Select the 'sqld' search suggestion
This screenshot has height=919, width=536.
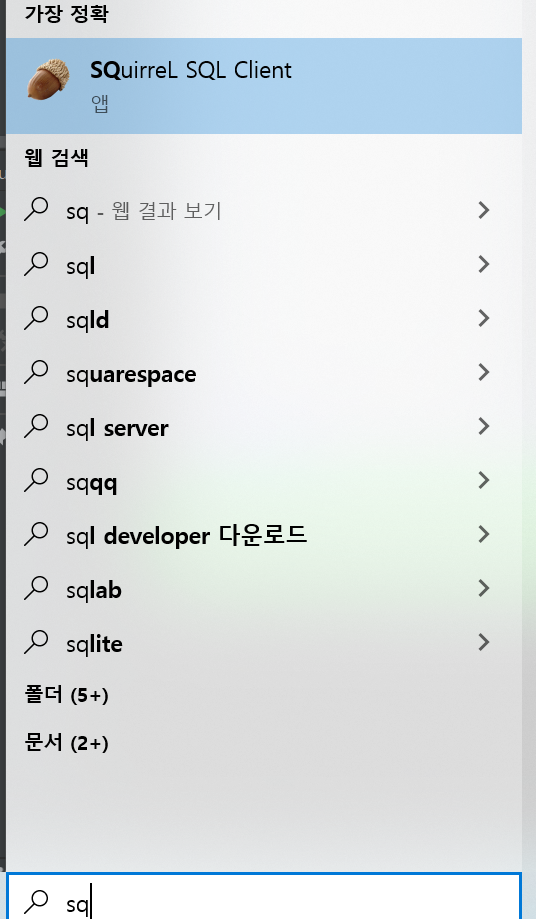tap(264, 319)
